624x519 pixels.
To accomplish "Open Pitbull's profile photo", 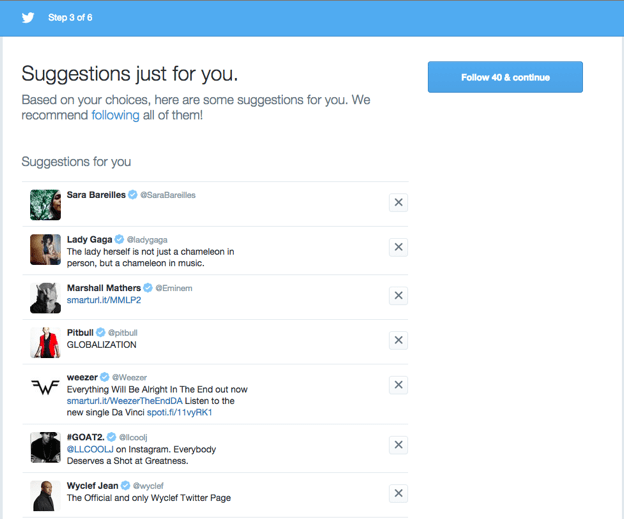I will (x=45, y=342).
